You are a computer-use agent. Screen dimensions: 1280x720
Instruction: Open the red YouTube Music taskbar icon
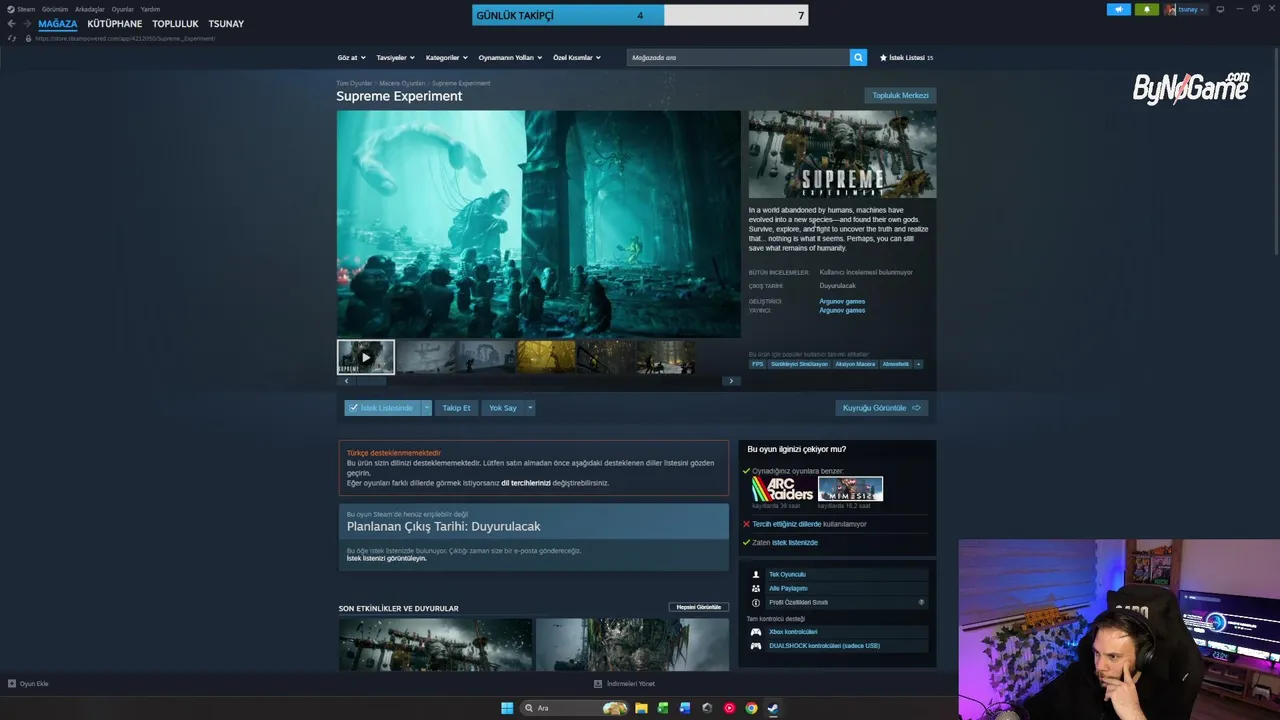[729, 708]
